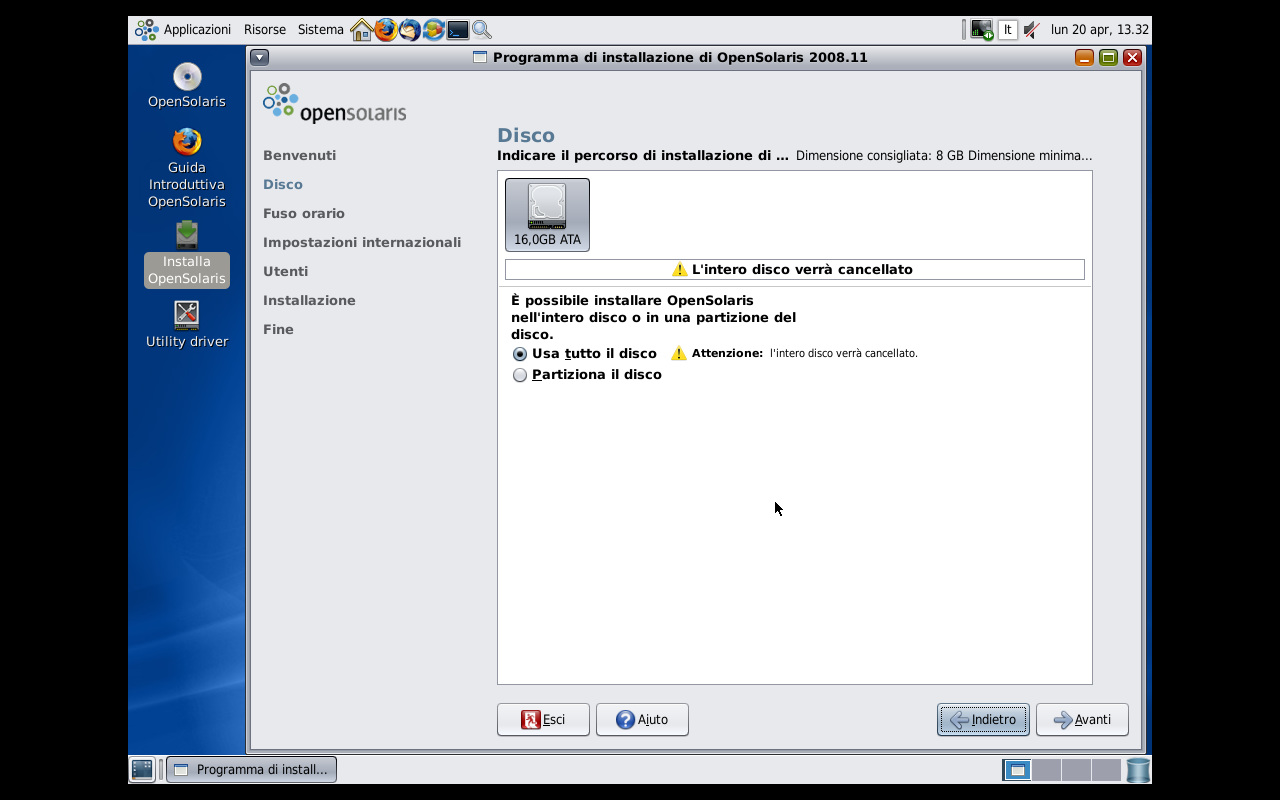Click the 'Programma di install...' taskbar entry
1280x800 pixels.
point(251,769)
